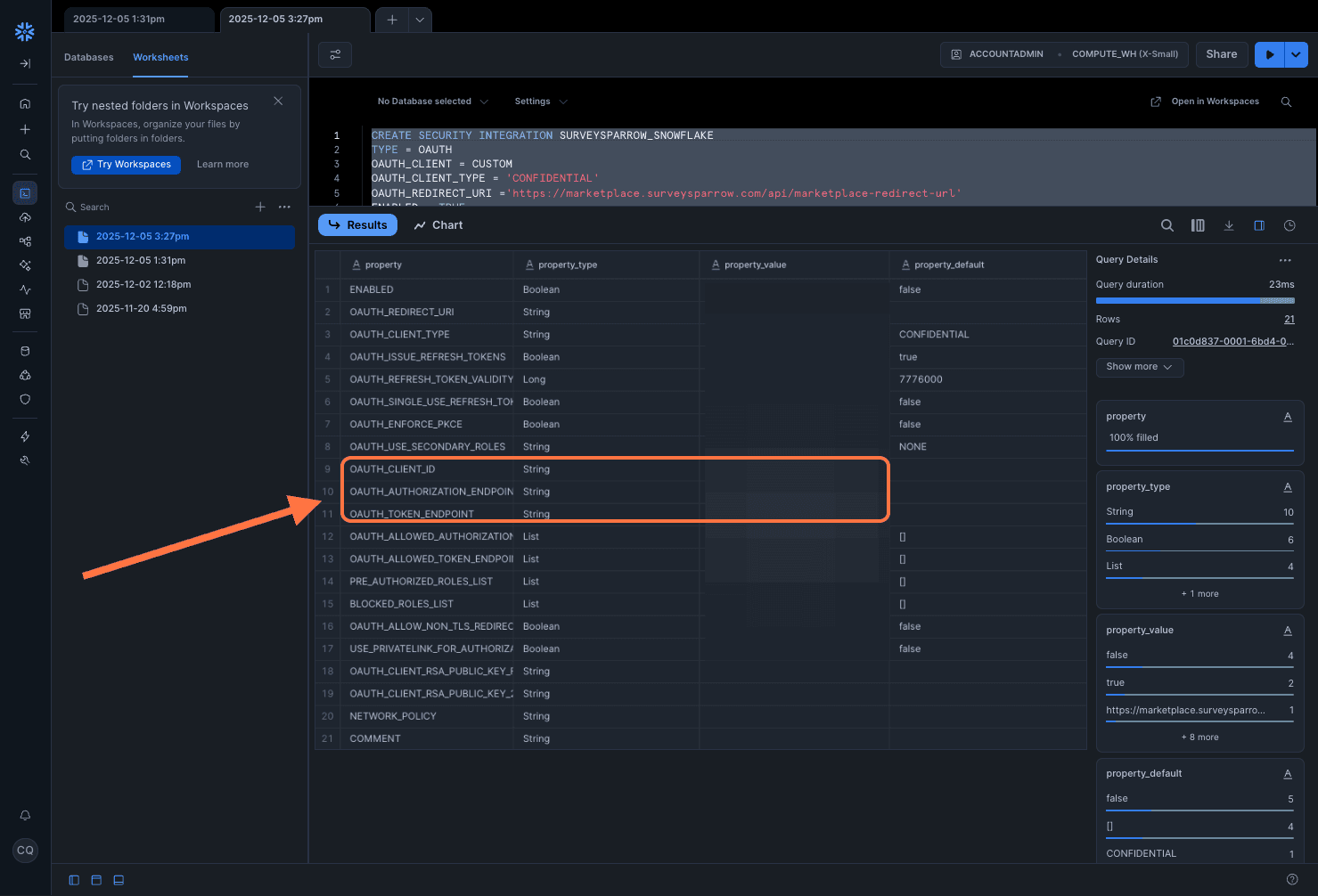Open the Home icon in sidebar
Viewport: 1318px width, 896px height.
[25, 103]
